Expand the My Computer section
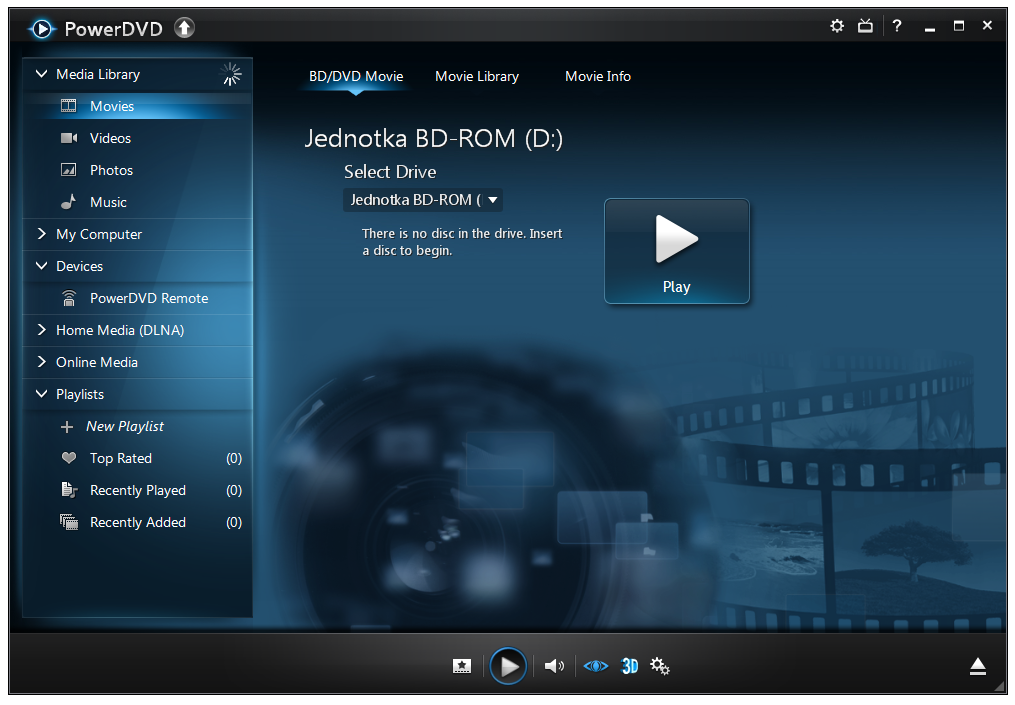Screen dimensions: 1015x705 coord(41,234)
